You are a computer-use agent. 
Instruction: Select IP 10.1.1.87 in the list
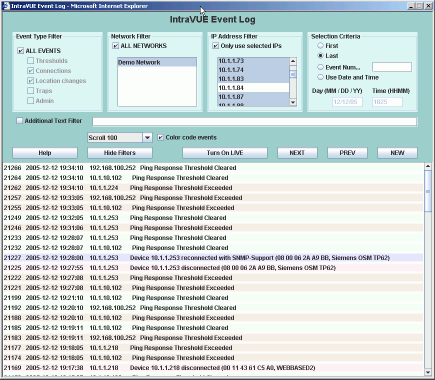click(x=253, y=97)
